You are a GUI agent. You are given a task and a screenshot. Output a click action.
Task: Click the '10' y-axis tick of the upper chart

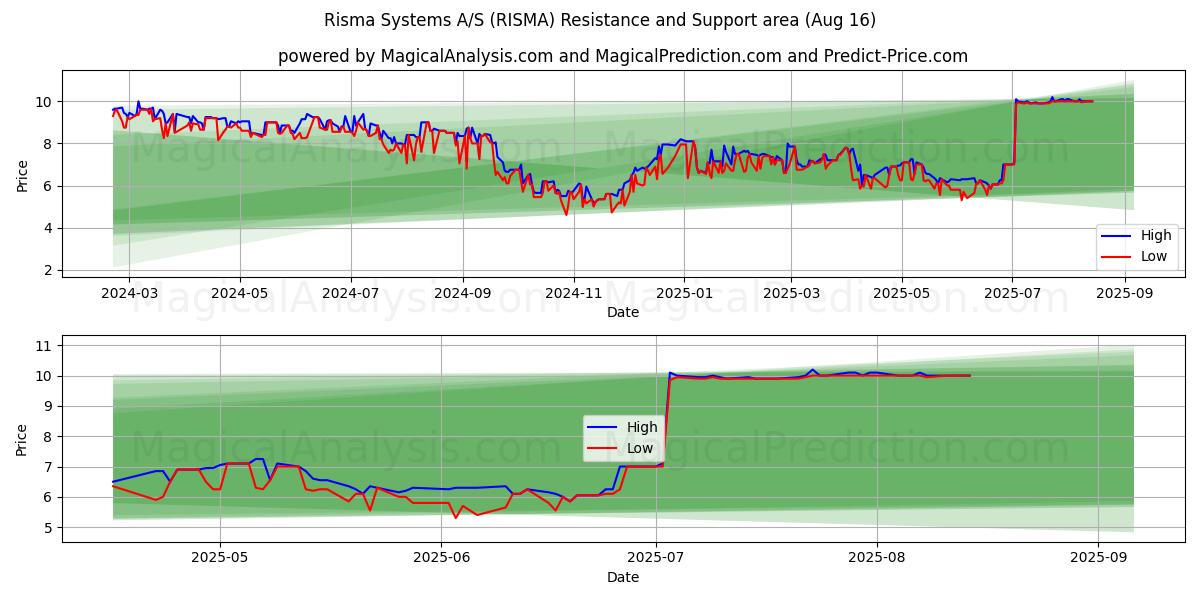click(x=46, y=102)
